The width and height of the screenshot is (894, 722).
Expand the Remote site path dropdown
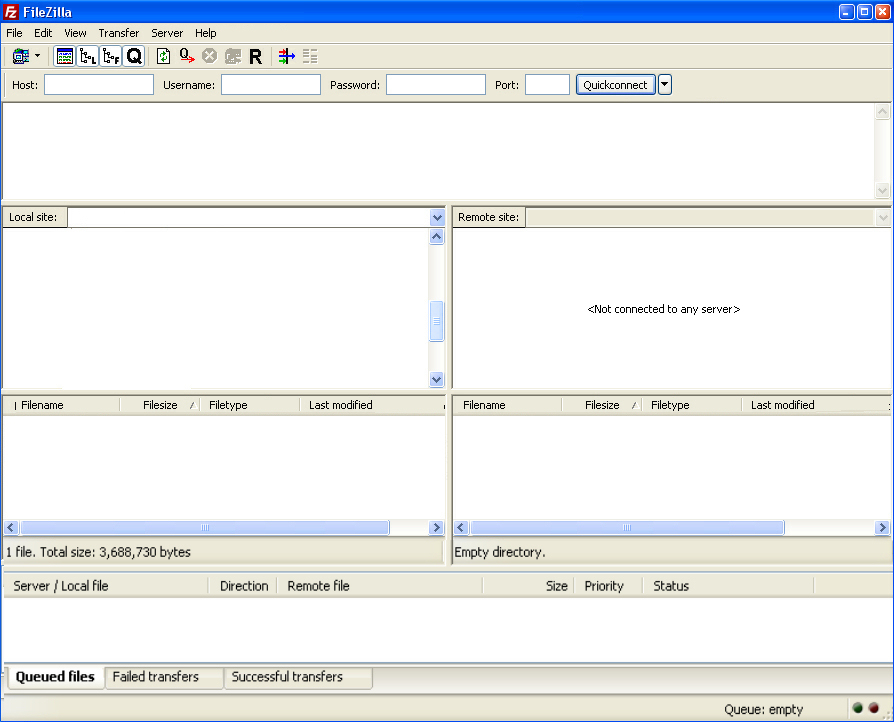click(x=883, y=217)
